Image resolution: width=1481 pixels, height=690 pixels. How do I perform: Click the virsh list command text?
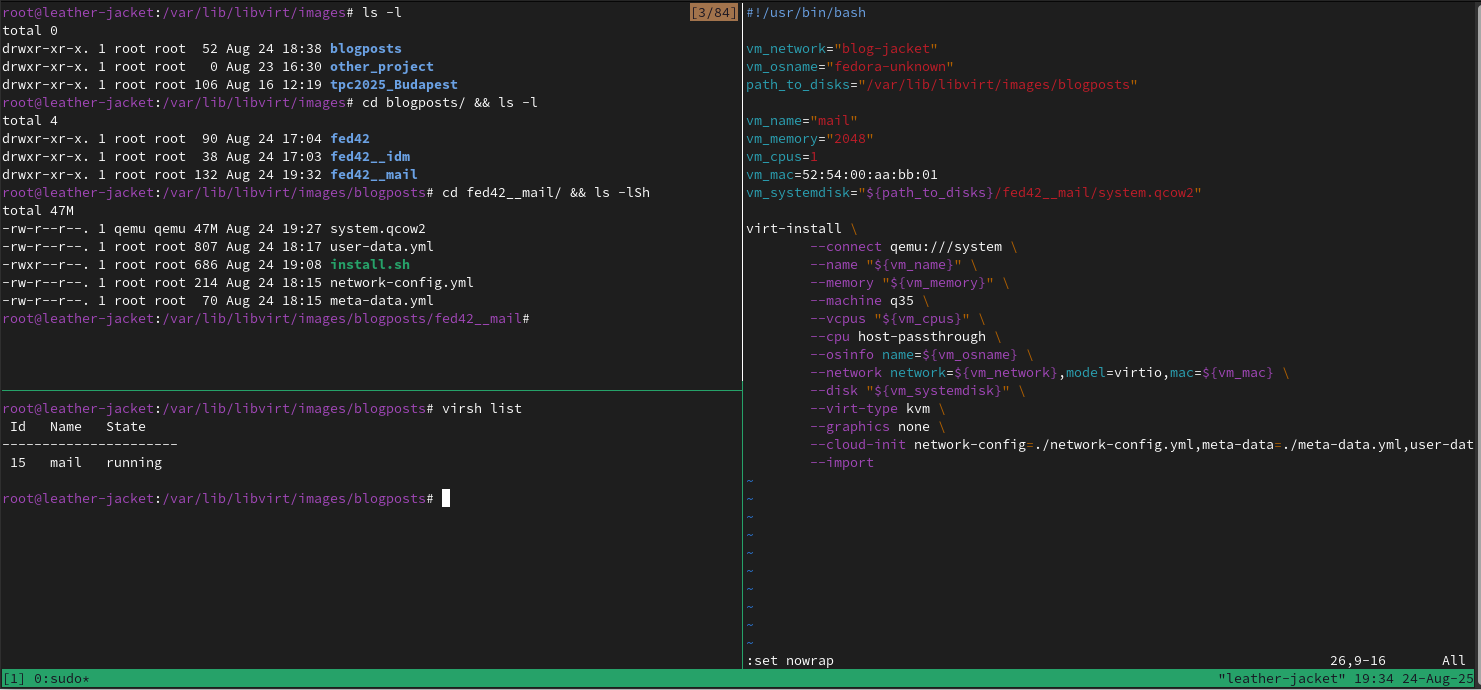[x=482, y=408]
